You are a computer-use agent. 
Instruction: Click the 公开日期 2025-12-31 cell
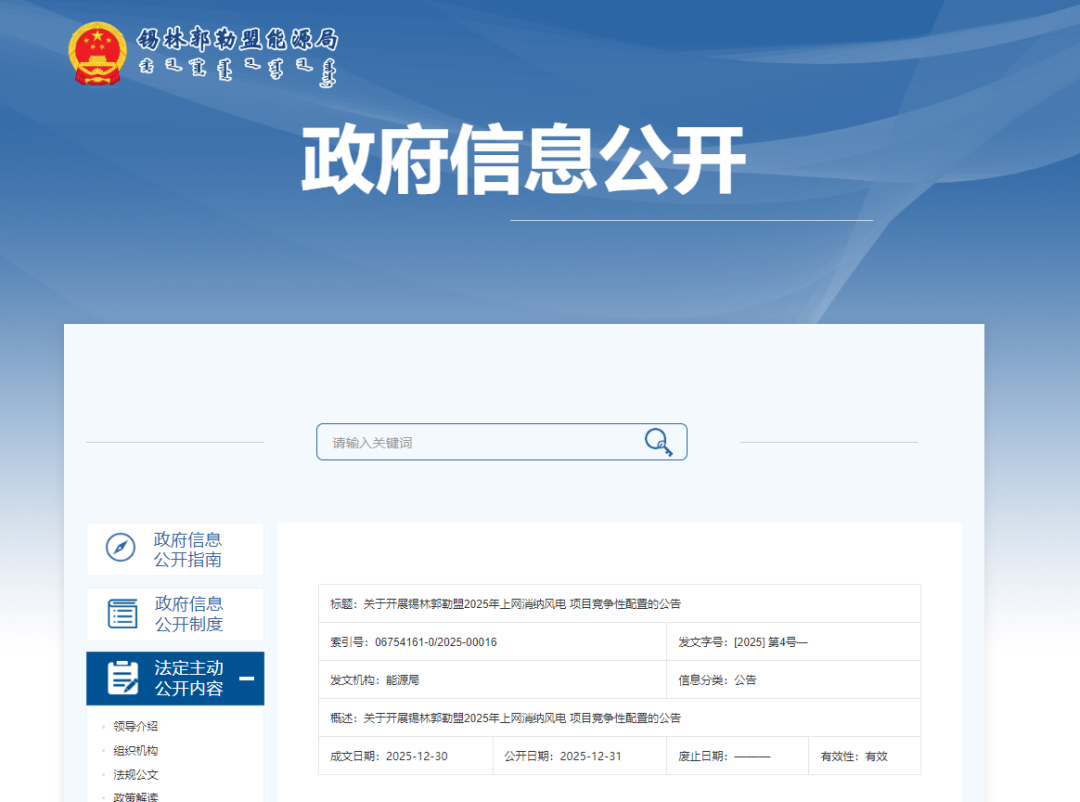click(x=579, y=756)
